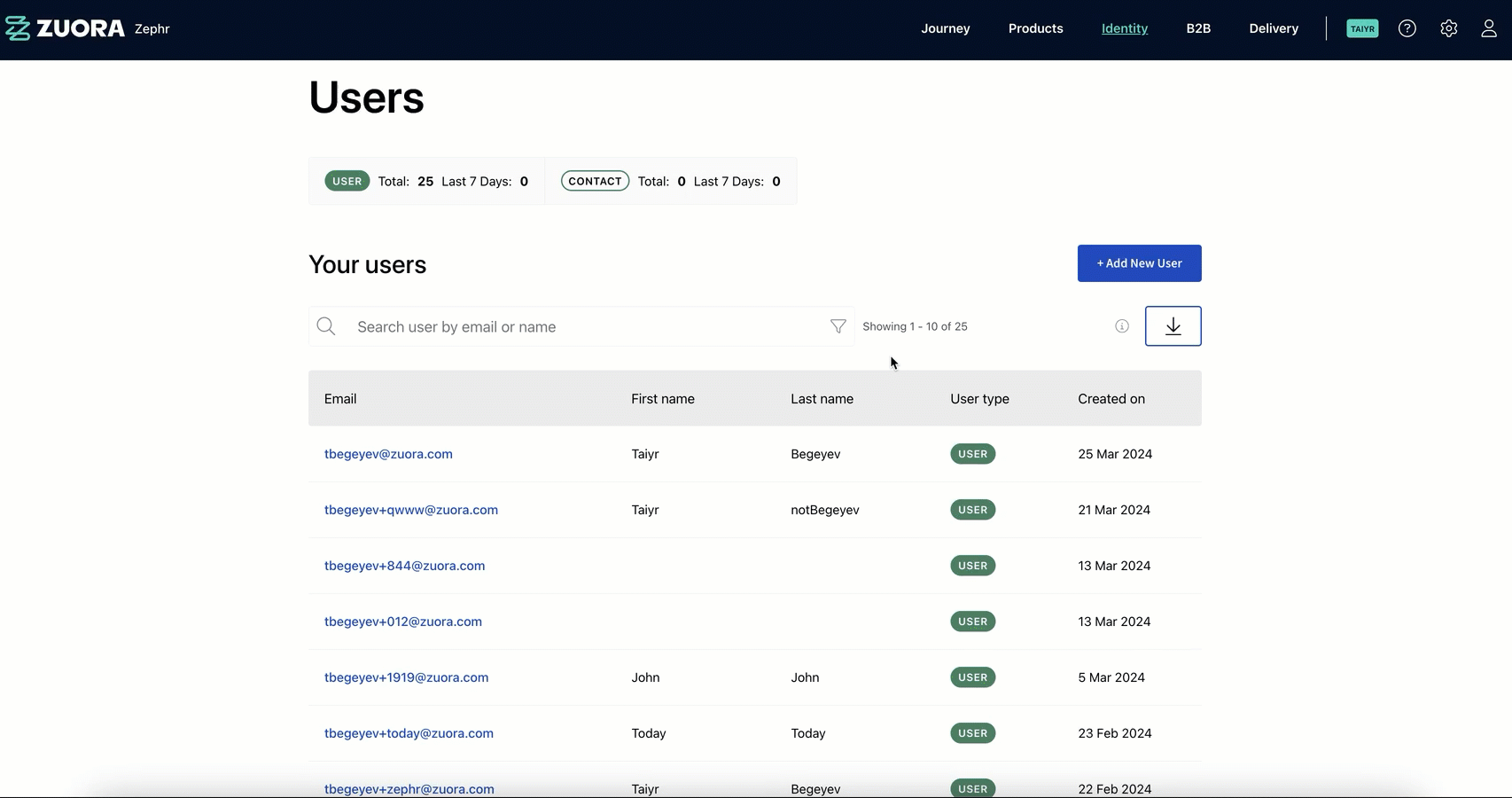Sort by the Created on column header

(1111, 398)
